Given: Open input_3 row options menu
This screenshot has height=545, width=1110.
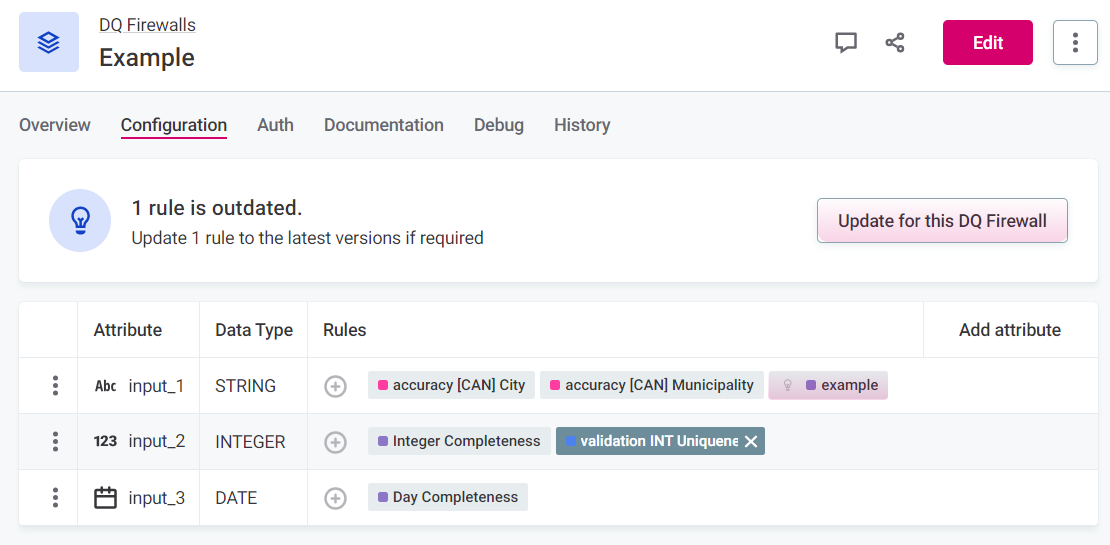Looking at the screenshot, I should coord(56,498).
